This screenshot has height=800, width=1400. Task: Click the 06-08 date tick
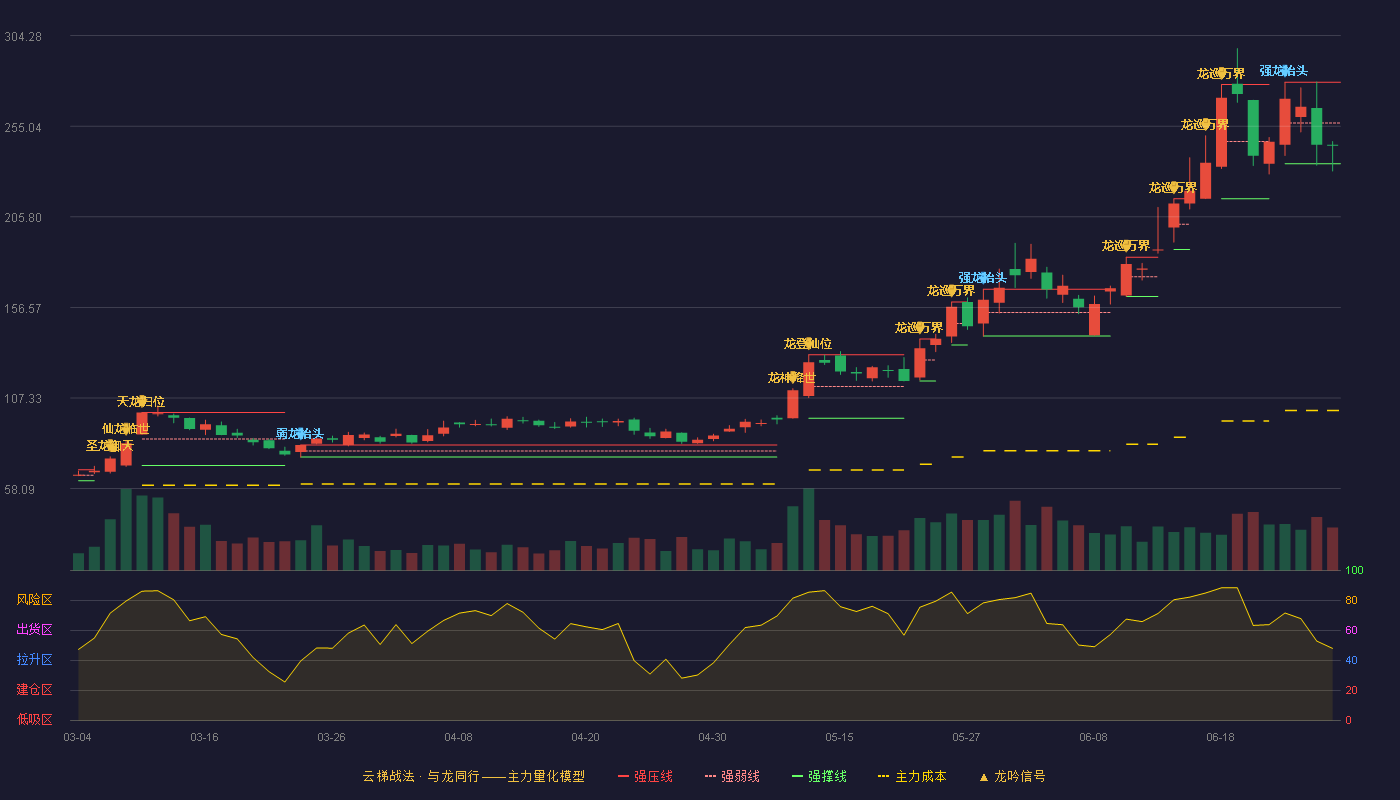(x=1093, y=737)
